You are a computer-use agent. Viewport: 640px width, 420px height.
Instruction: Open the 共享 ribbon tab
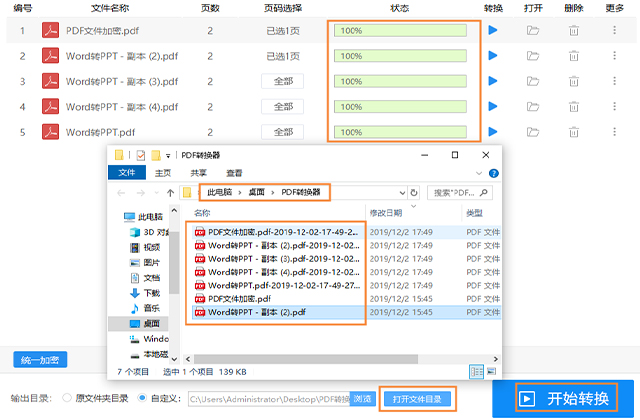(x=199, y=173)
